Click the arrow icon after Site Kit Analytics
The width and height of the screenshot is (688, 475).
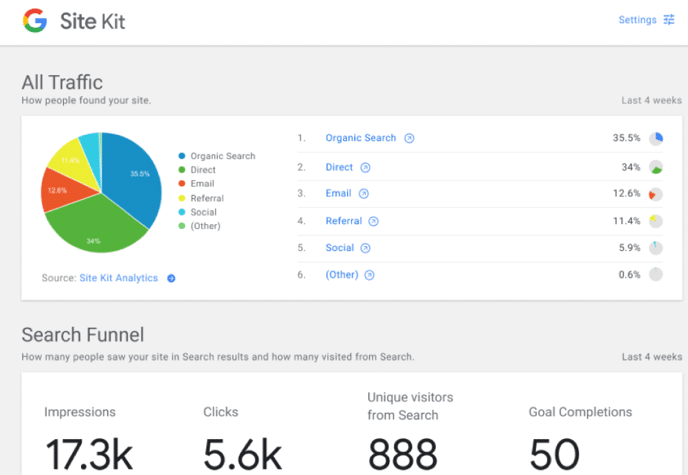[171, 279]
